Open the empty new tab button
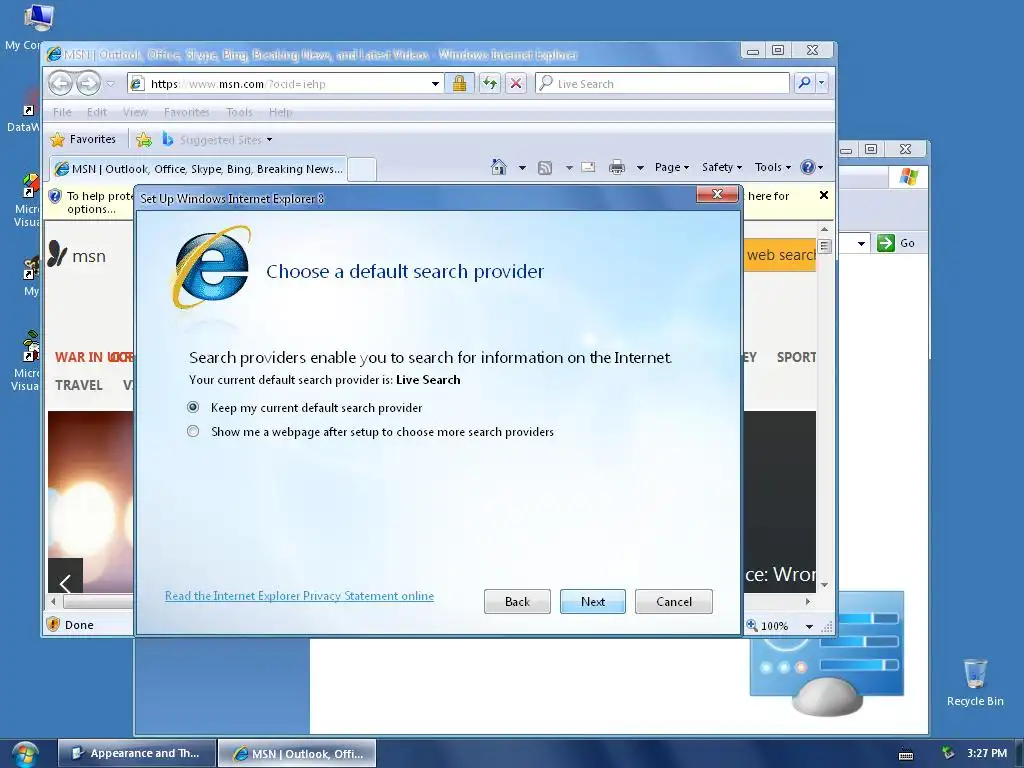 point(362,169)
